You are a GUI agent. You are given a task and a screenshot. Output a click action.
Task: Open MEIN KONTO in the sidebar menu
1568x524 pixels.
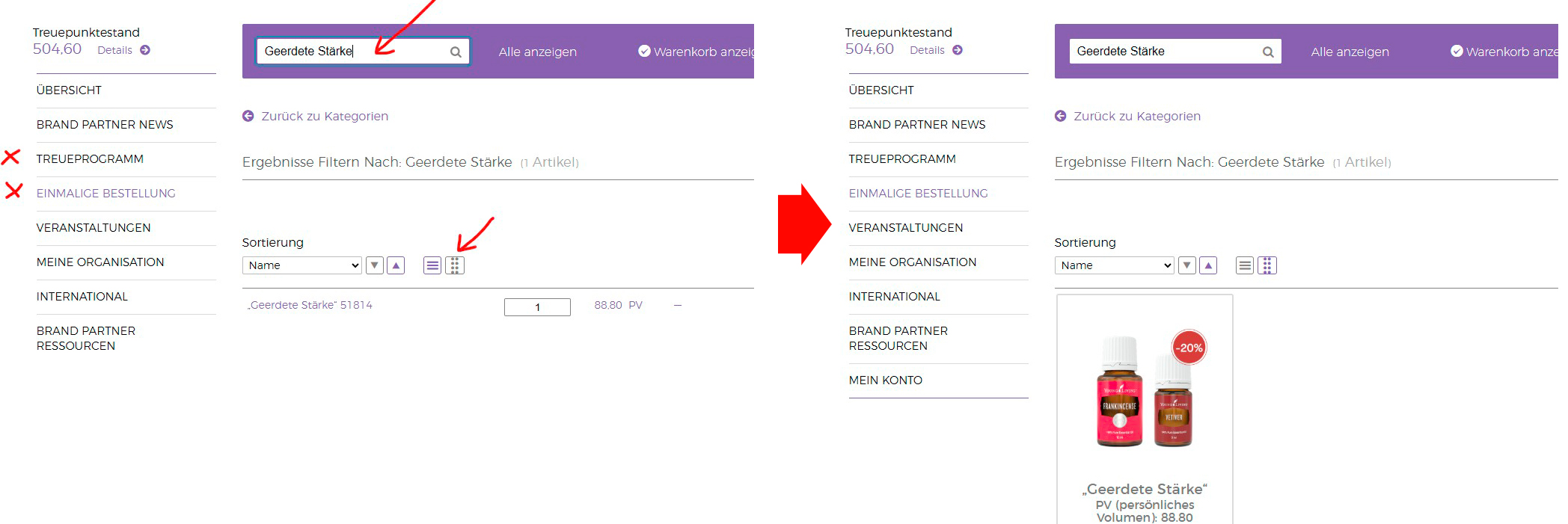click(885, 380)
